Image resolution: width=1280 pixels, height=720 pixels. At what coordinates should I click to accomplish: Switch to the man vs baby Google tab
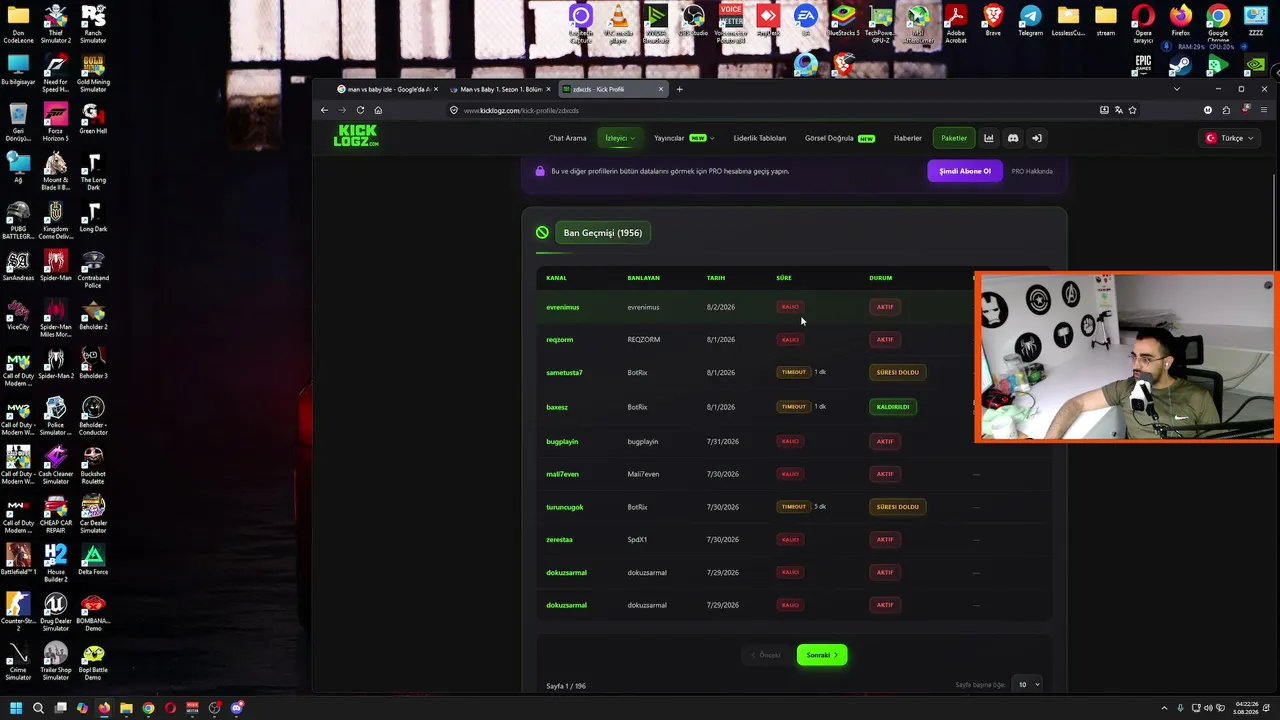(x=388, y=89)
